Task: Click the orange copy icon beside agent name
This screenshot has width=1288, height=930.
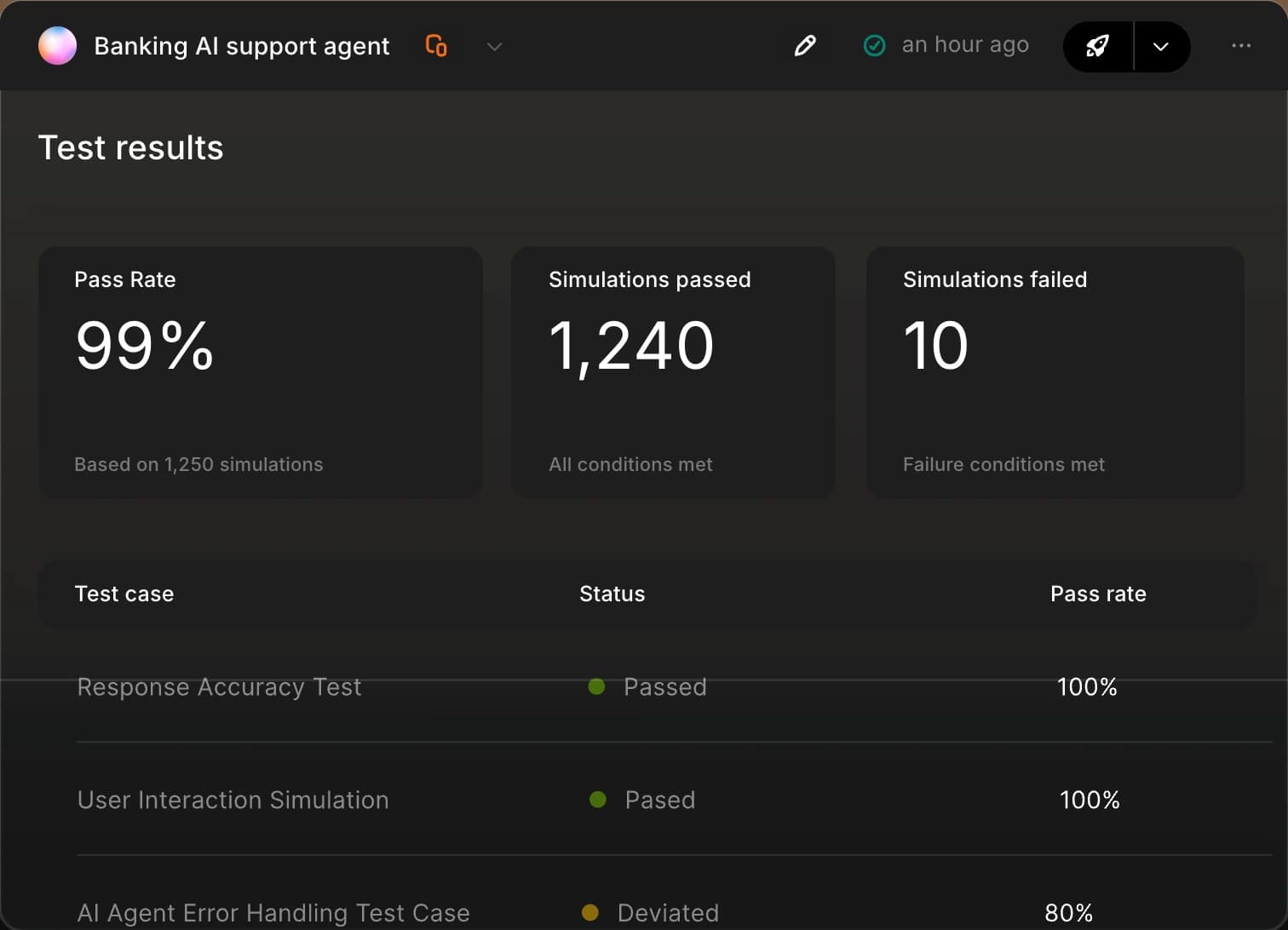Action: pos(436,46)
